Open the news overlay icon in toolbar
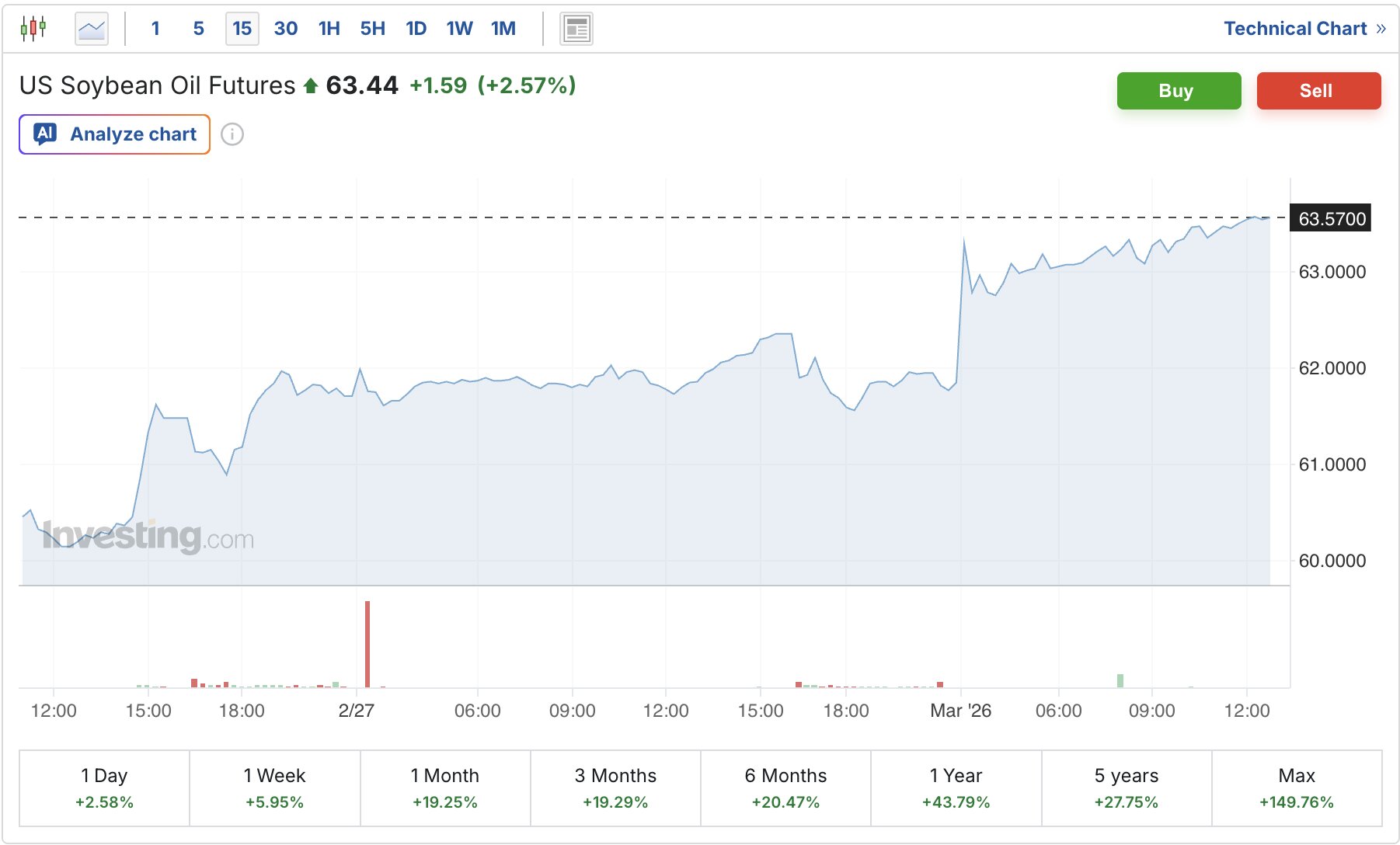Screen dimensions: 1400x845 [576, 30]
